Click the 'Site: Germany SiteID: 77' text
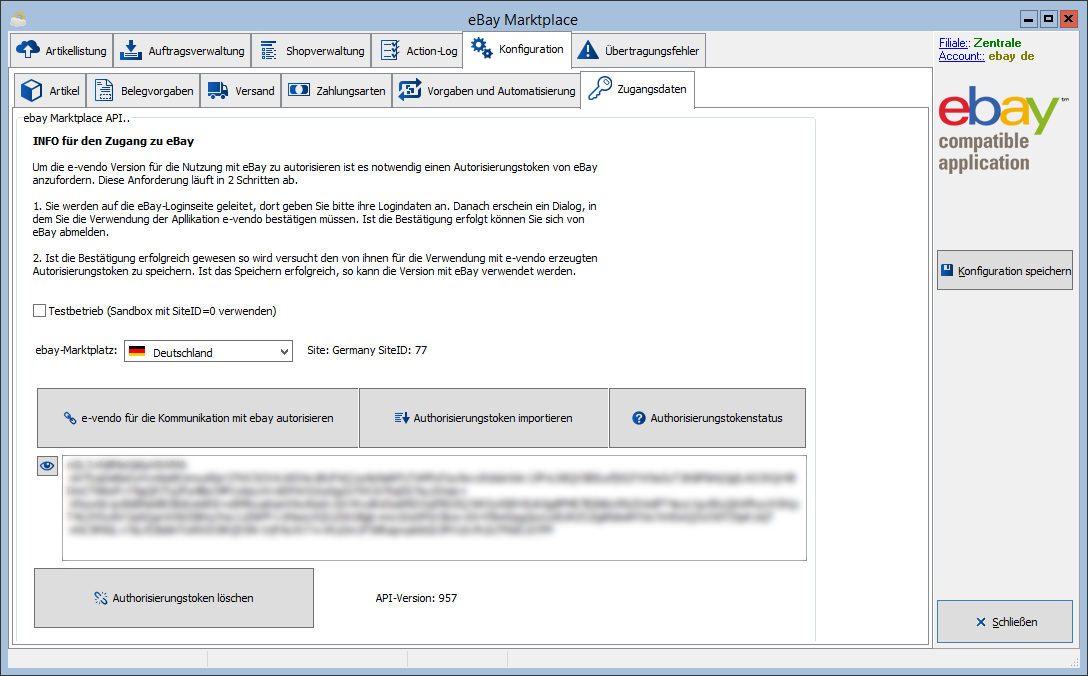Image resolution: width=1088 pixels, height=676 pixels. click(367, 350)
